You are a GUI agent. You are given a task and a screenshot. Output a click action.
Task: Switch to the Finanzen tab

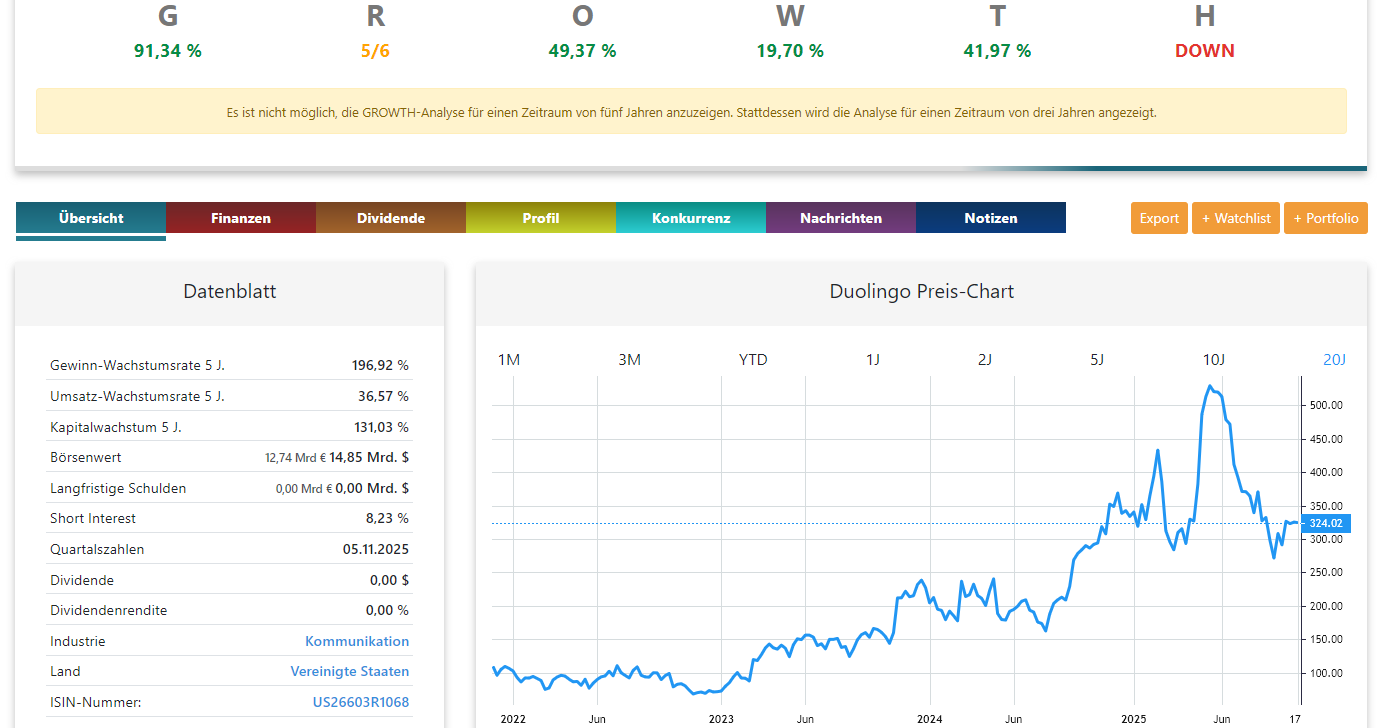[x=240, y=218]
